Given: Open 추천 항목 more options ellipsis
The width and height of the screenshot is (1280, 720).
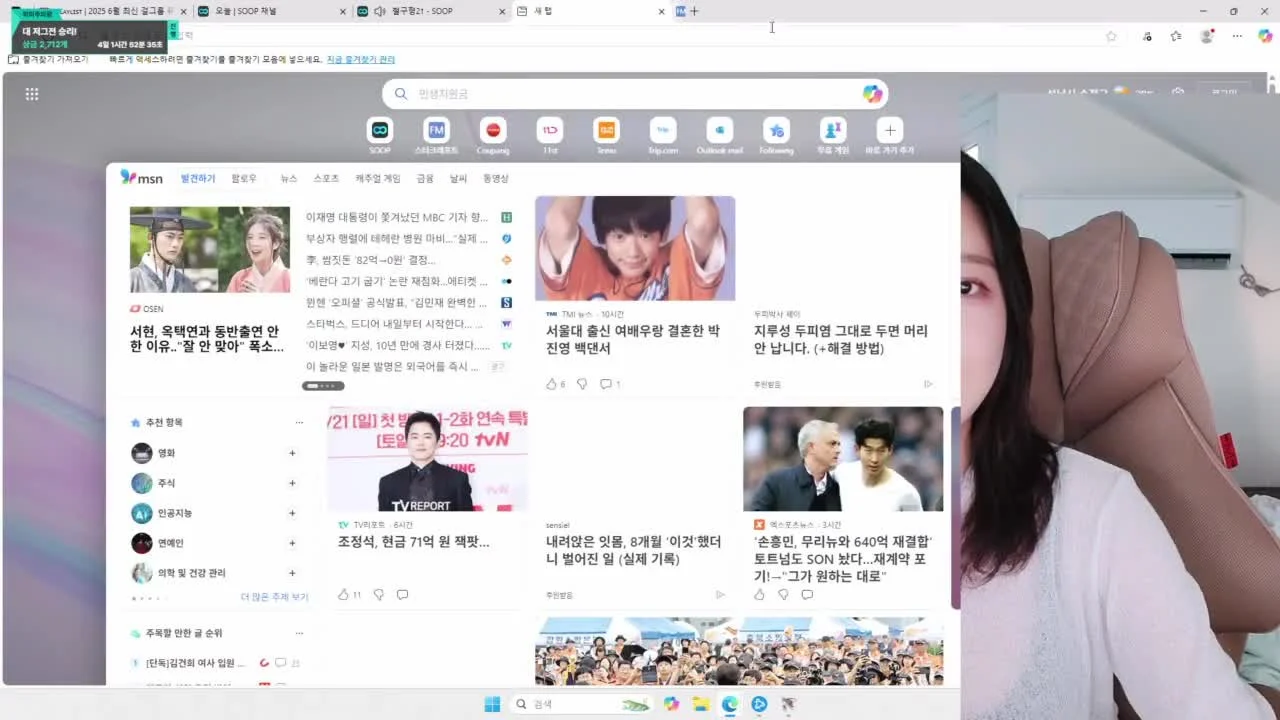Looking at the screenshot, I should point(298,423).
